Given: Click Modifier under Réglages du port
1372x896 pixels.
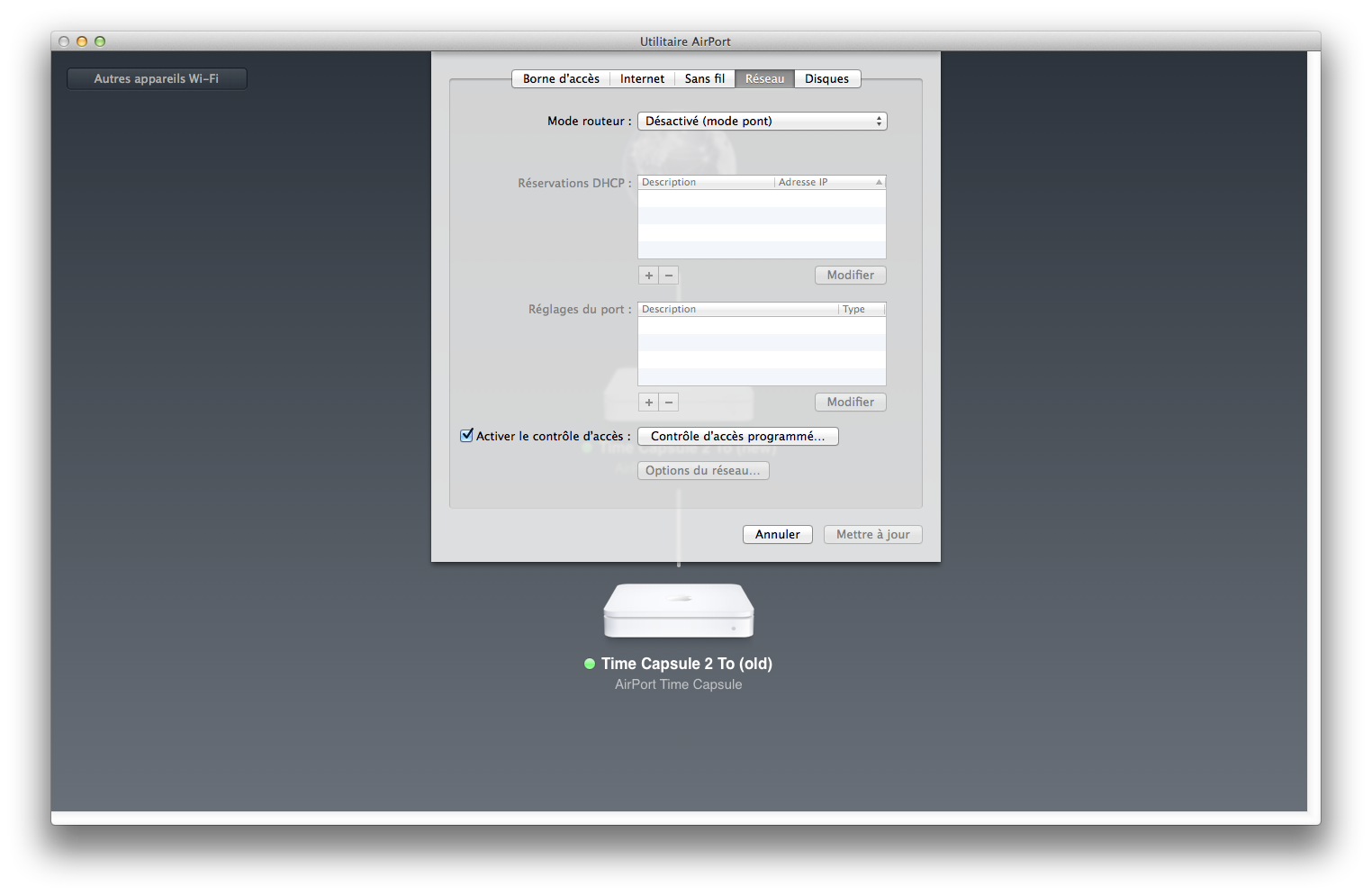Looking at the screenshot, I should (851, 403).
